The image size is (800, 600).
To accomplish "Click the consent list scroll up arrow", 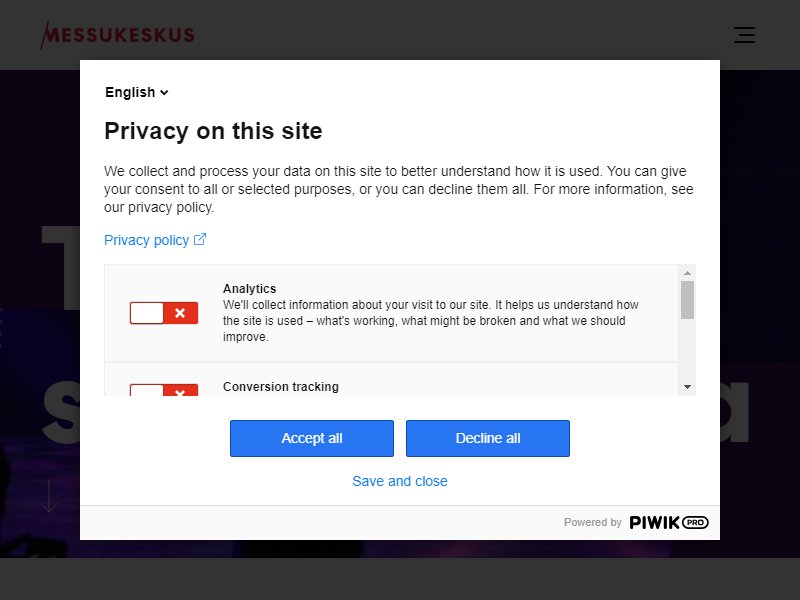I will click(x=687, y=273).
